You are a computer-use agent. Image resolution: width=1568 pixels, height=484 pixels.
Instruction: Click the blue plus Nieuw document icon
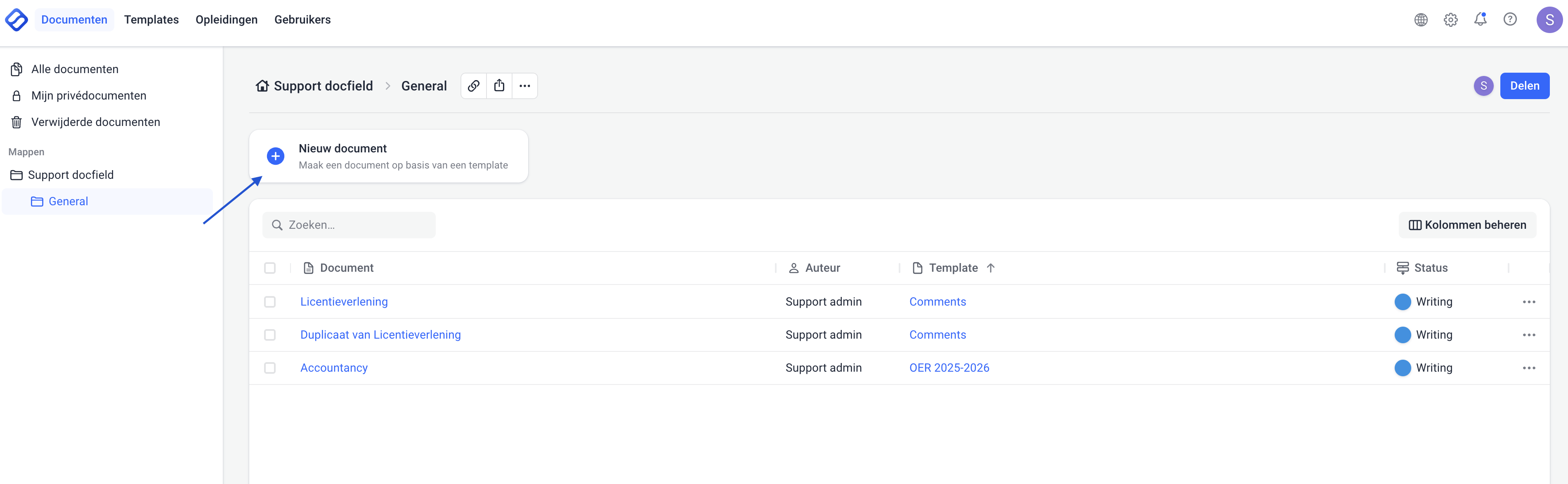tap(276, 156)
